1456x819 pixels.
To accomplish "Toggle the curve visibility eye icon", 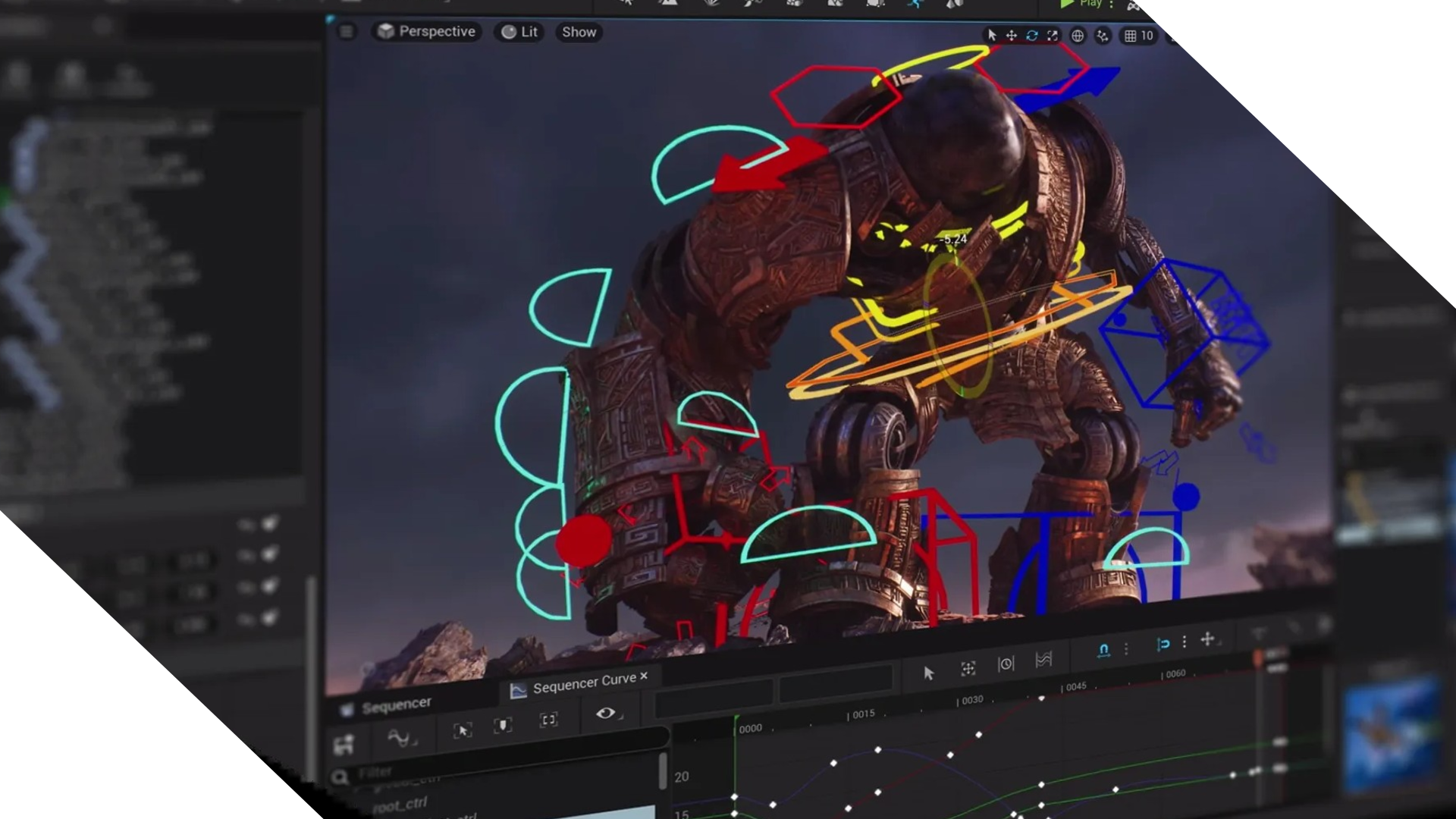I will tap(606, 713).
